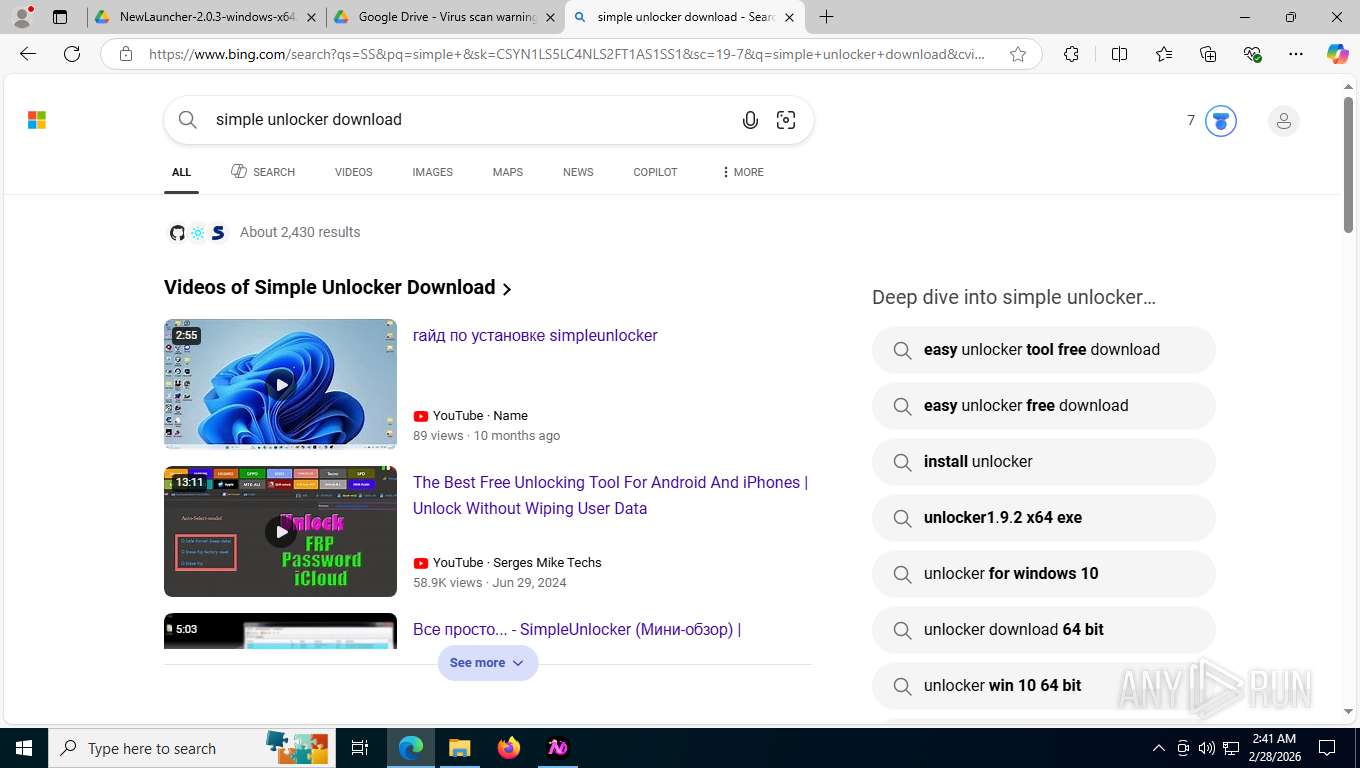
Task: Open Videos of Simple Unlocker Download heading
Action: point(338,288)
